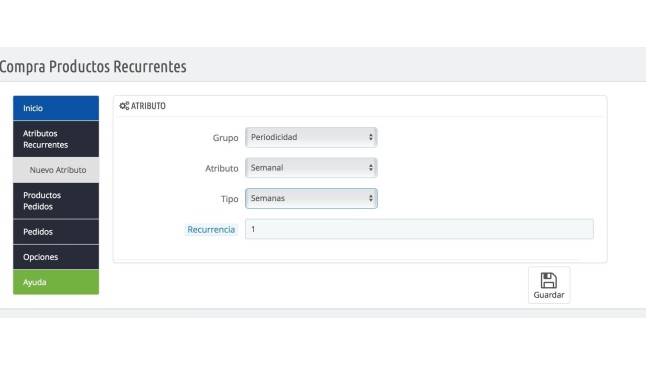Click the Compra Productos Recurrentes page title
Screen dimensions: 646x366
(93, 66)
